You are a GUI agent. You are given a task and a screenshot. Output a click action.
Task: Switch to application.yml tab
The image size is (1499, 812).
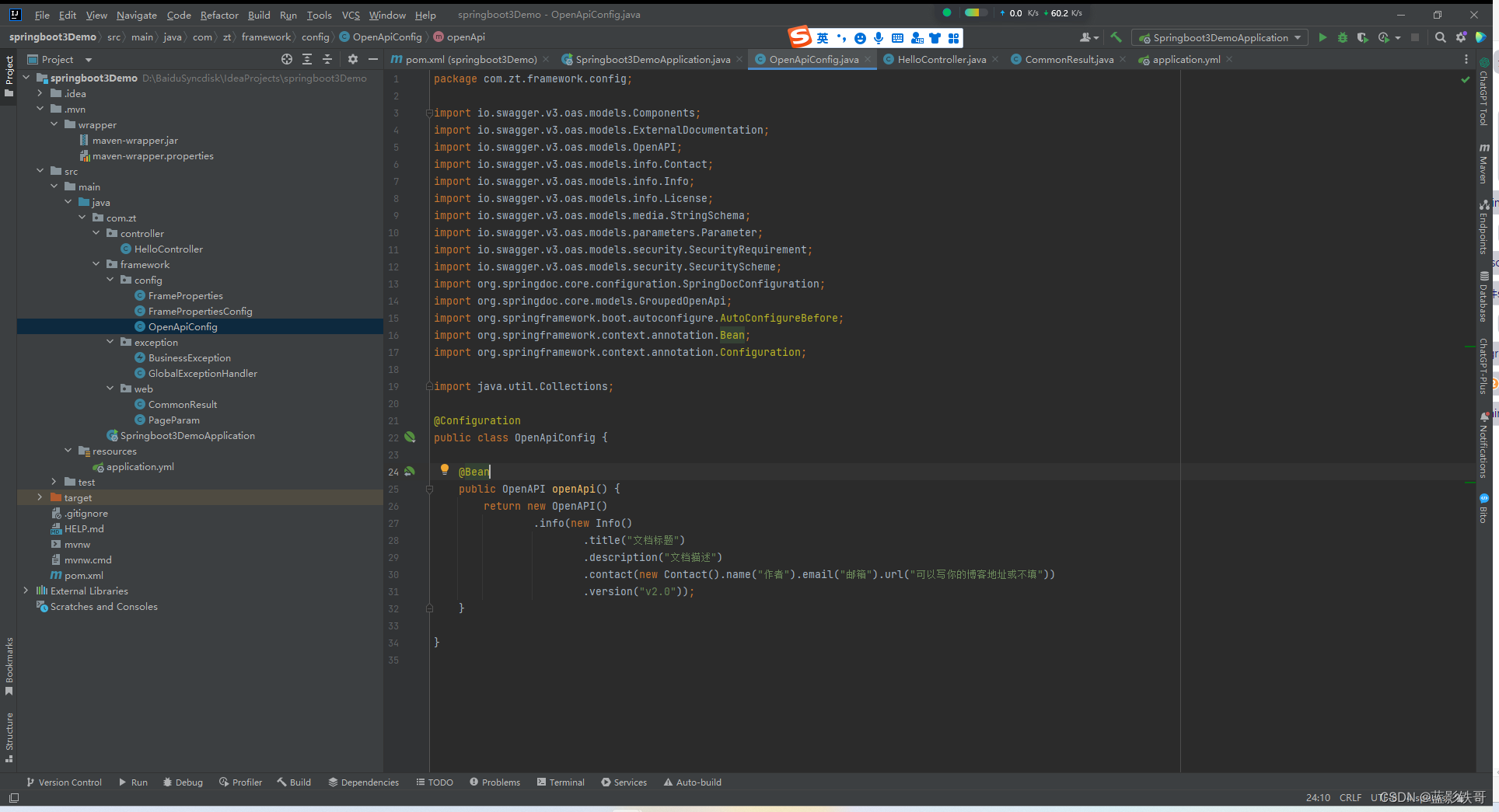pyautogui.click(x=1186, y=59)
